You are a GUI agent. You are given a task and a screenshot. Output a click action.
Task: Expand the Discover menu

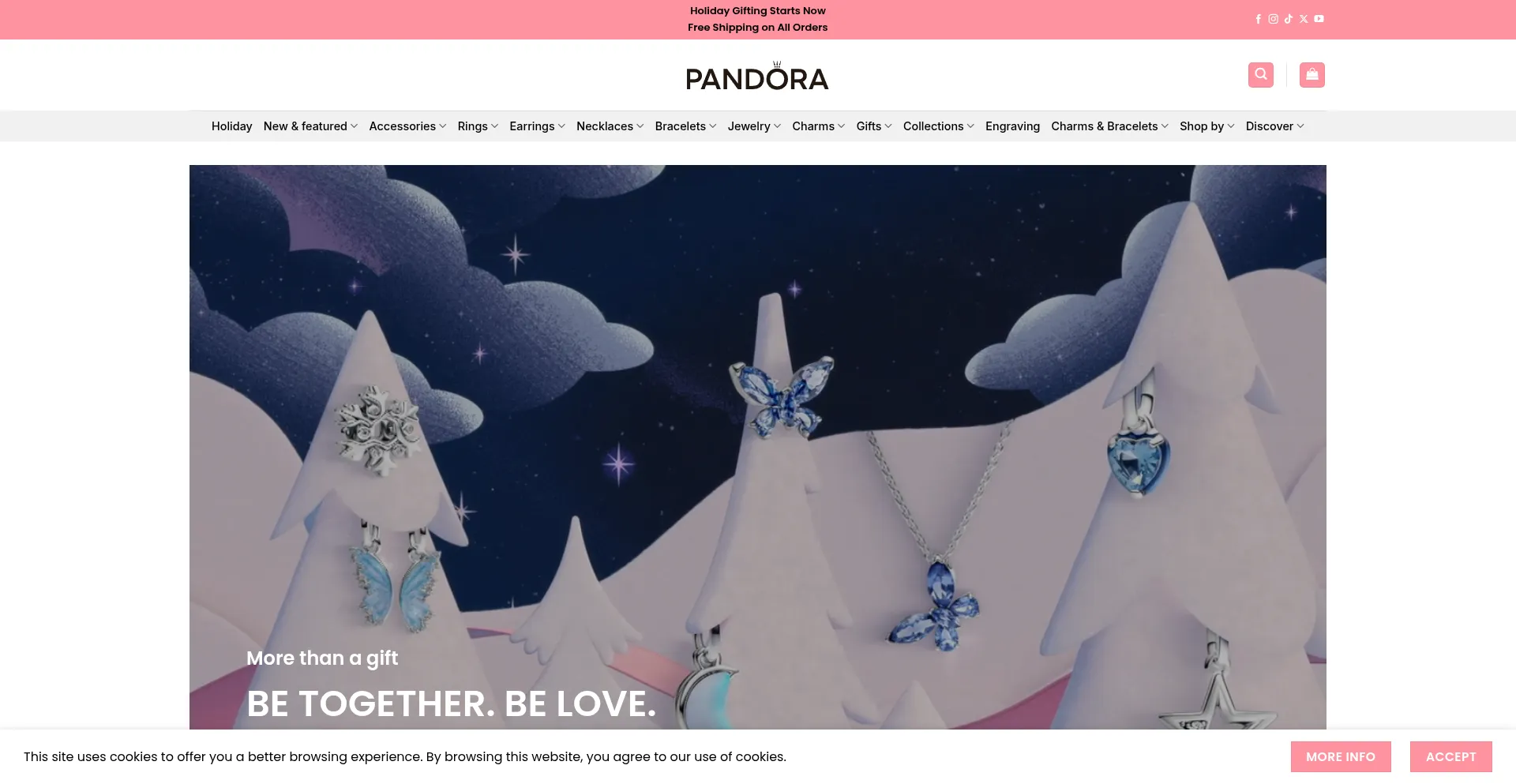coord(1274,126)
